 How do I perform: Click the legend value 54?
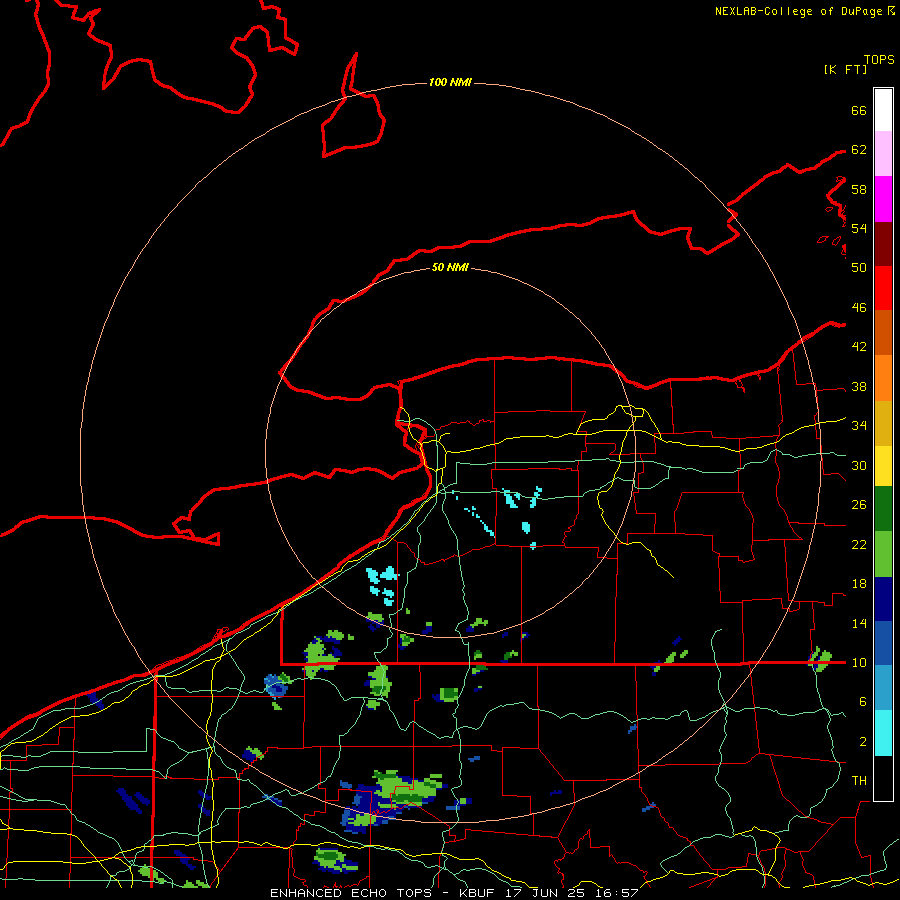pyautogui.click(x=859, y=228)
